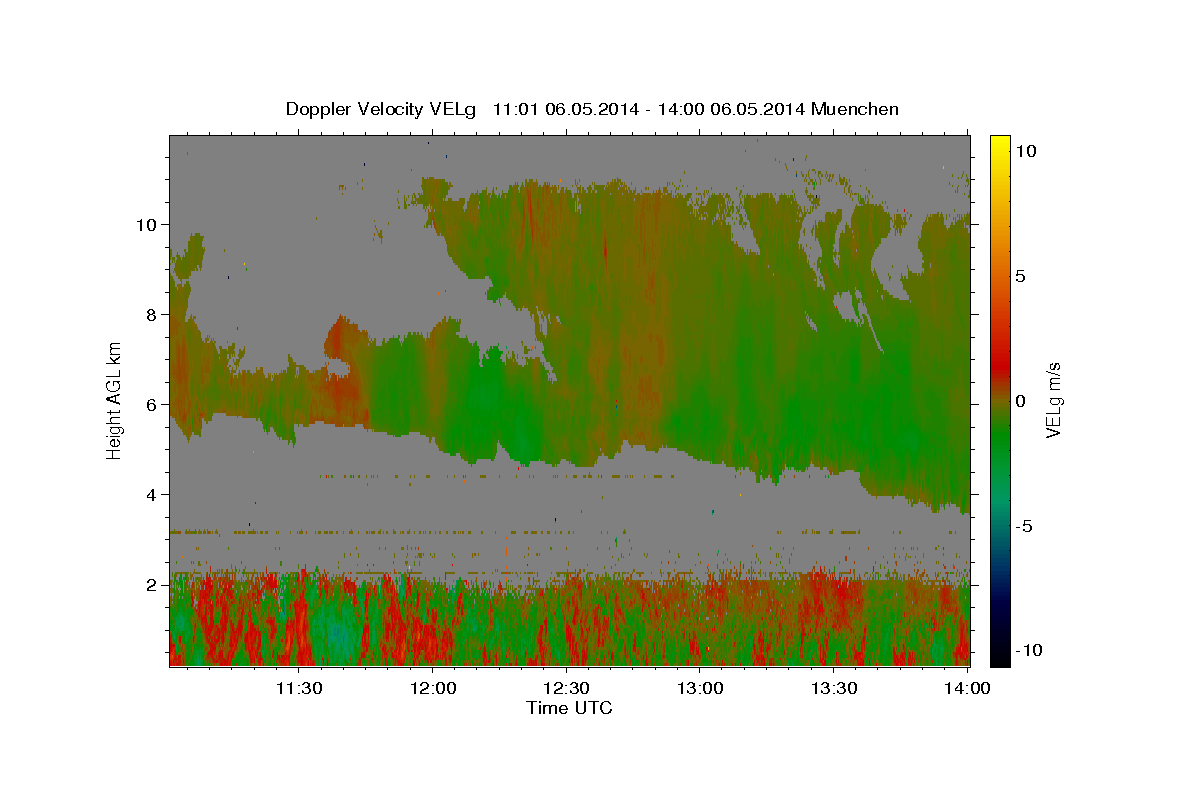Click the '13:00' time tick label

701,688
